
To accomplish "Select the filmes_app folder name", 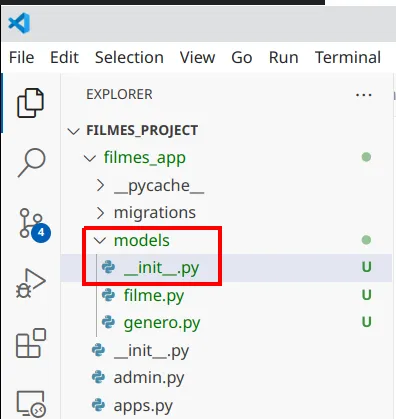I will [x=145, y=158].
